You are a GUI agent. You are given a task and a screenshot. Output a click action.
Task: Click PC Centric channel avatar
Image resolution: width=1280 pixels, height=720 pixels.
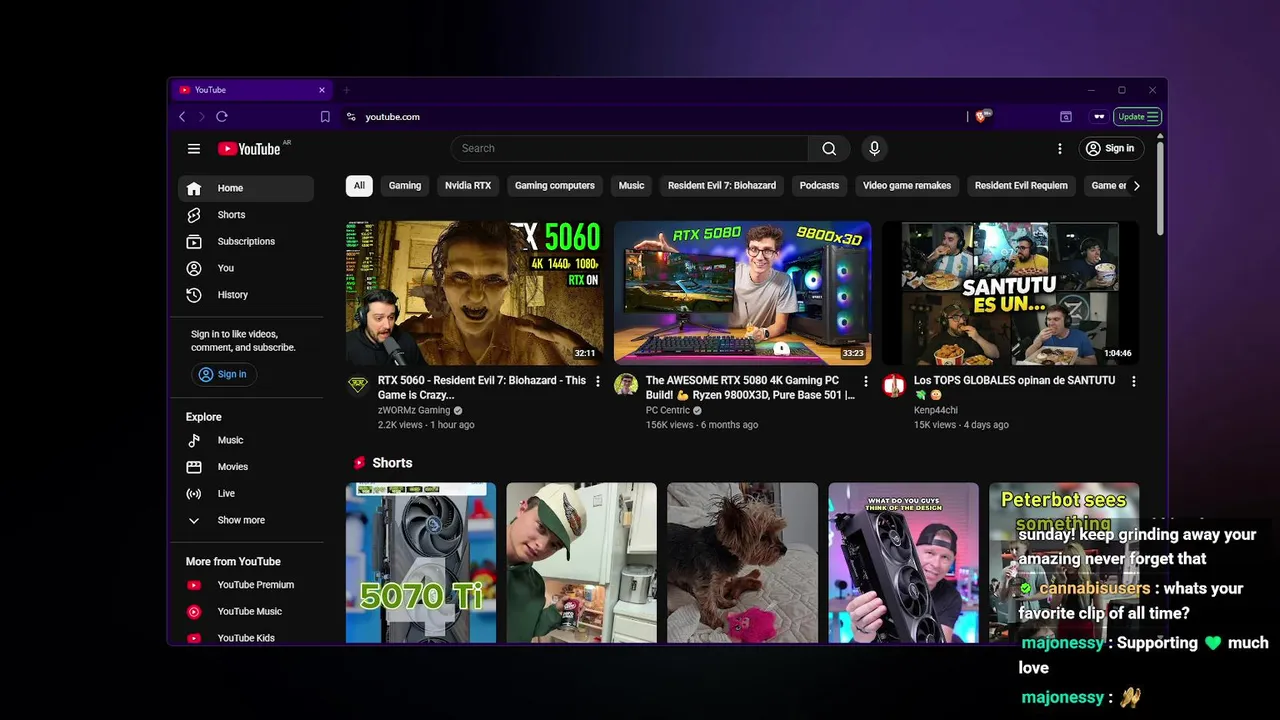point(626,385)
